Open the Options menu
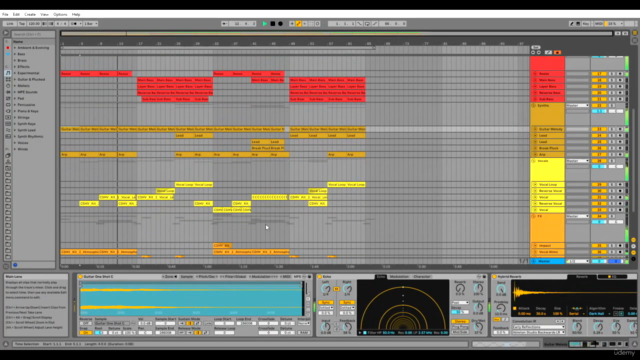Viewport: 640px width, 360px height. point(60,14)
